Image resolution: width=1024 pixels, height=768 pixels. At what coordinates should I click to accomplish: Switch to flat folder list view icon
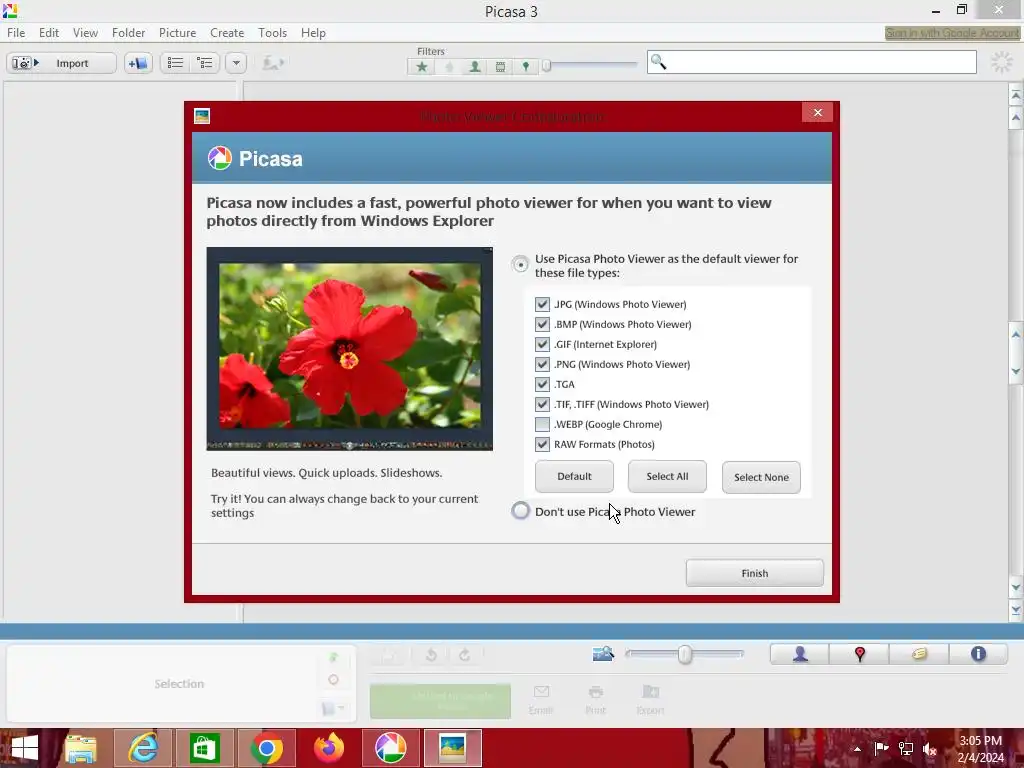click(x=175, y=63)
